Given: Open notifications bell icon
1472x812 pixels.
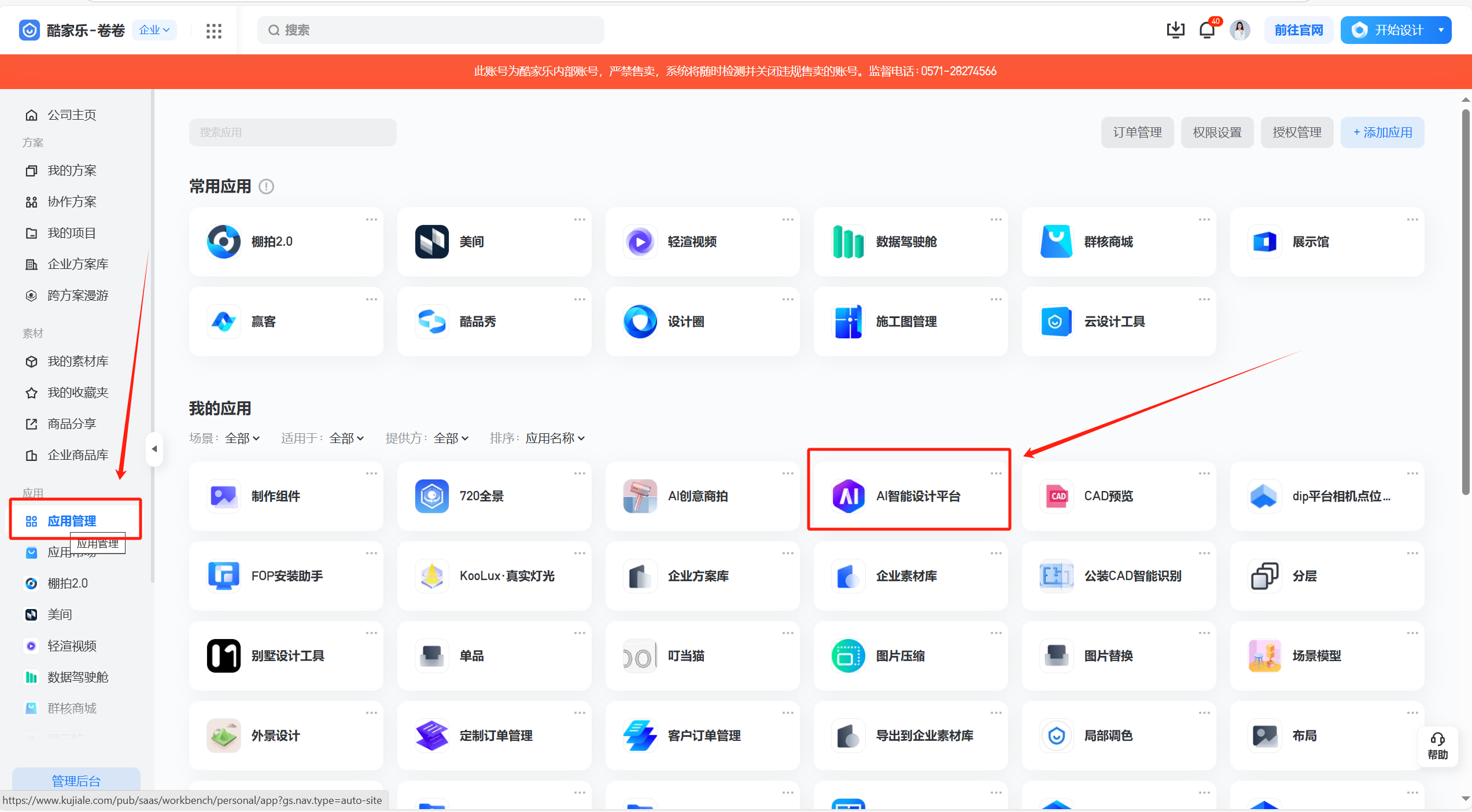Looking at the screenshot, I should pyautogui.click(x=1207, y=29).
